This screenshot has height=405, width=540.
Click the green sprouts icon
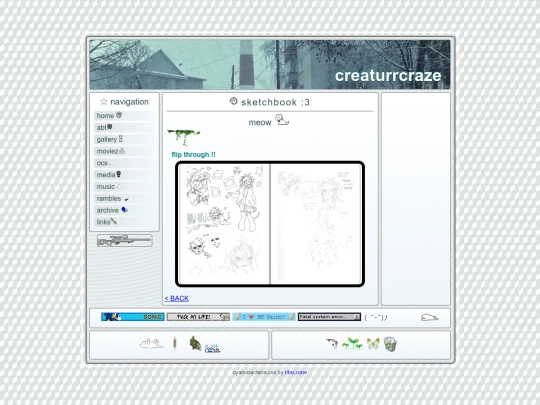point(352,344)
